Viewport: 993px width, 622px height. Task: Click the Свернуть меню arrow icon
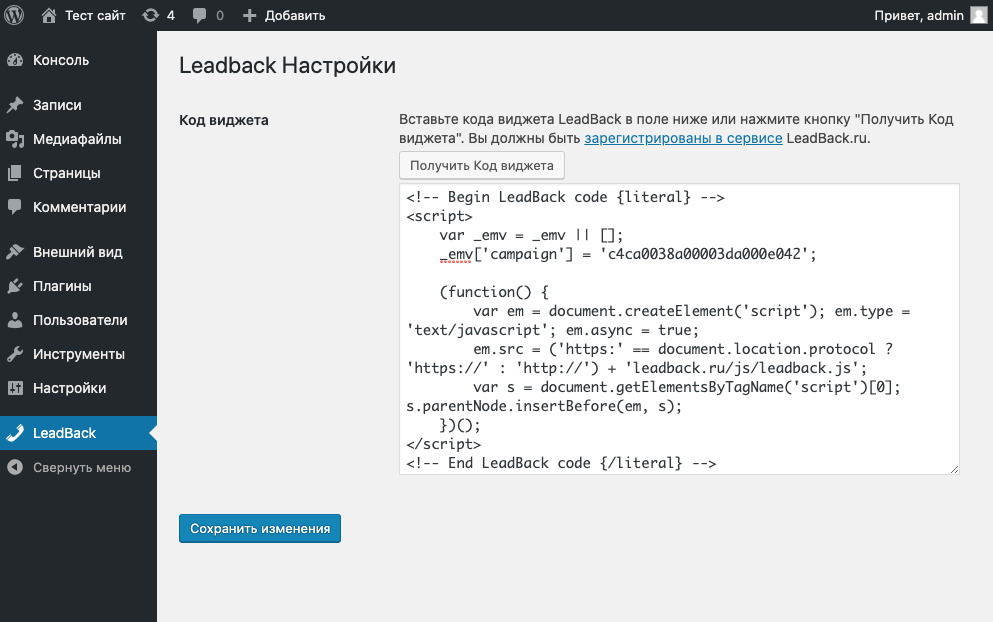point(15,467)
